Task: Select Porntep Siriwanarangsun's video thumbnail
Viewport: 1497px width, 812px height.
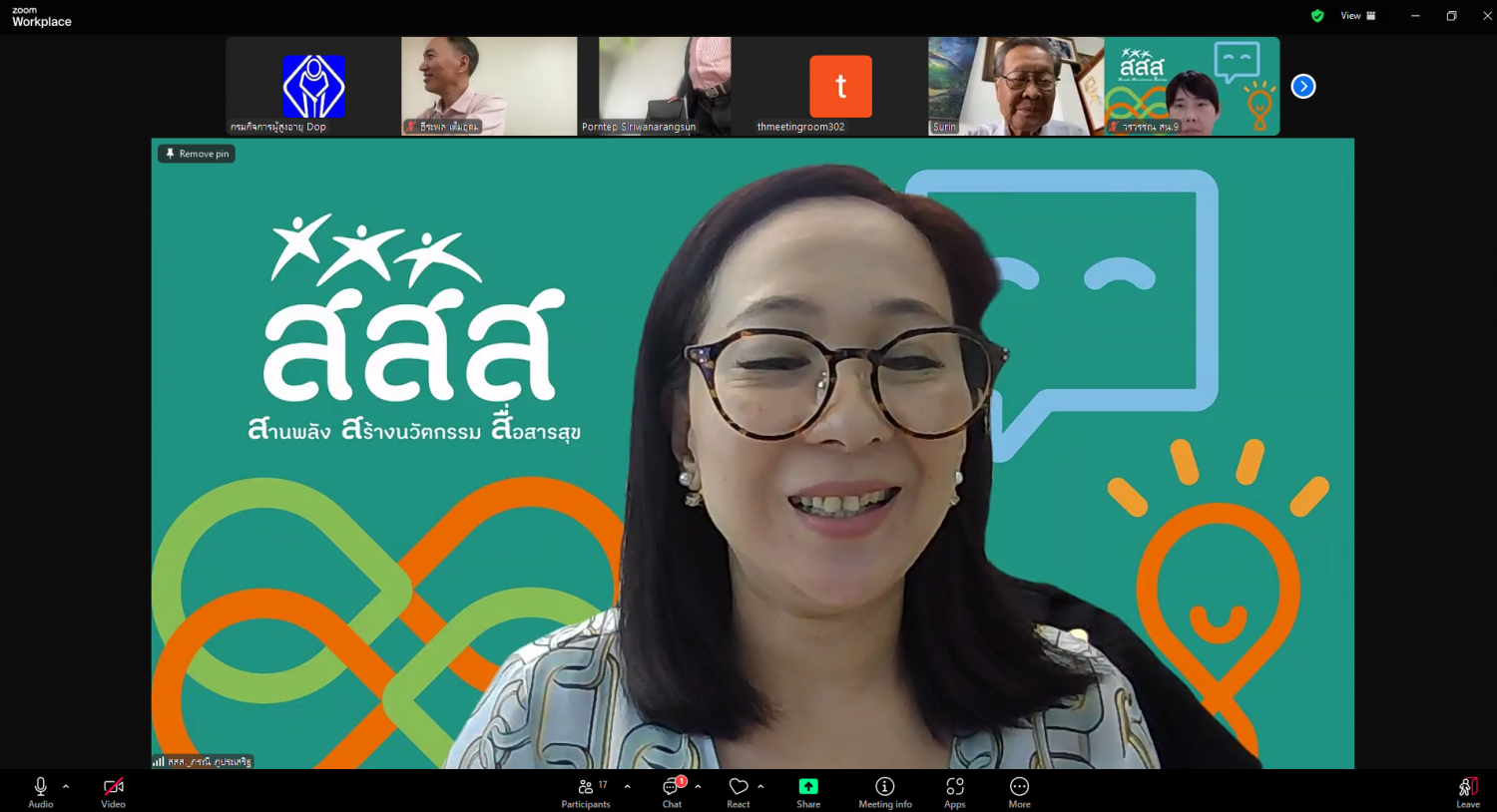Action: point(665,86)
